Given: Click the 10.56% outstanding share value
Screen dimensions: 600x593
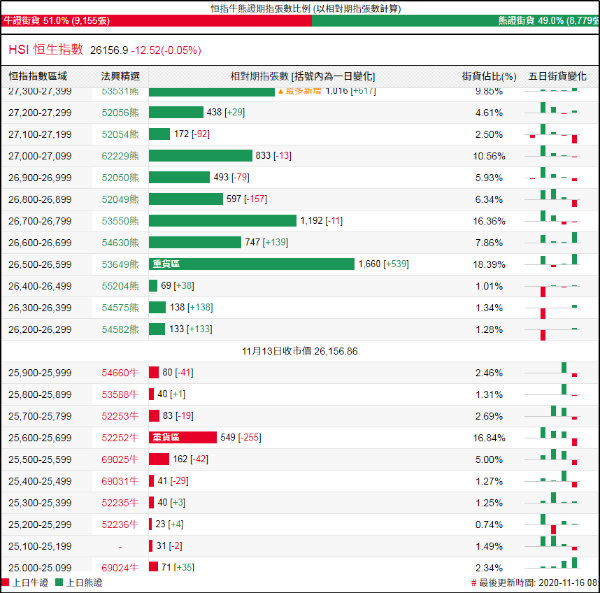Looking at the screenshot, I should click(489, 156).
